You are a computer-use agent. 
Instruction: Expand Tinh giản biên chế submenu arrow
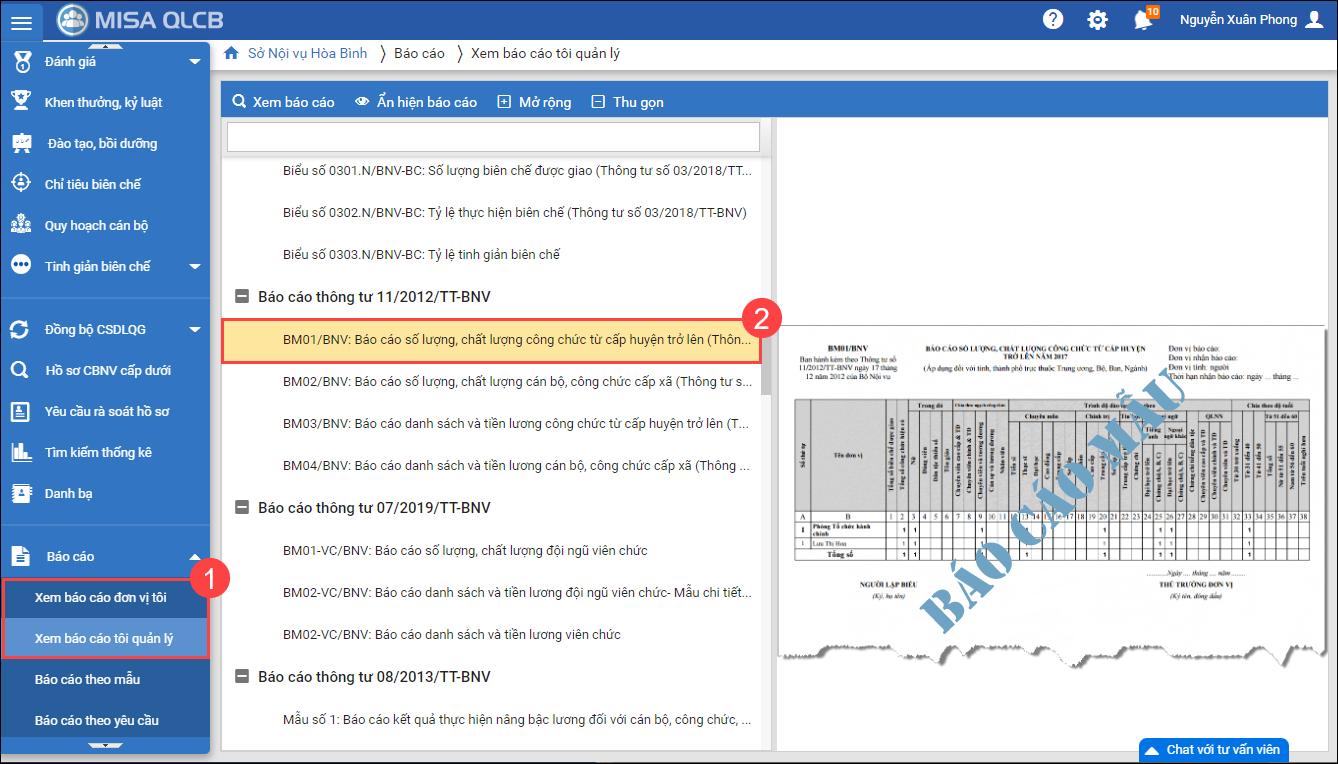[194, 267]
